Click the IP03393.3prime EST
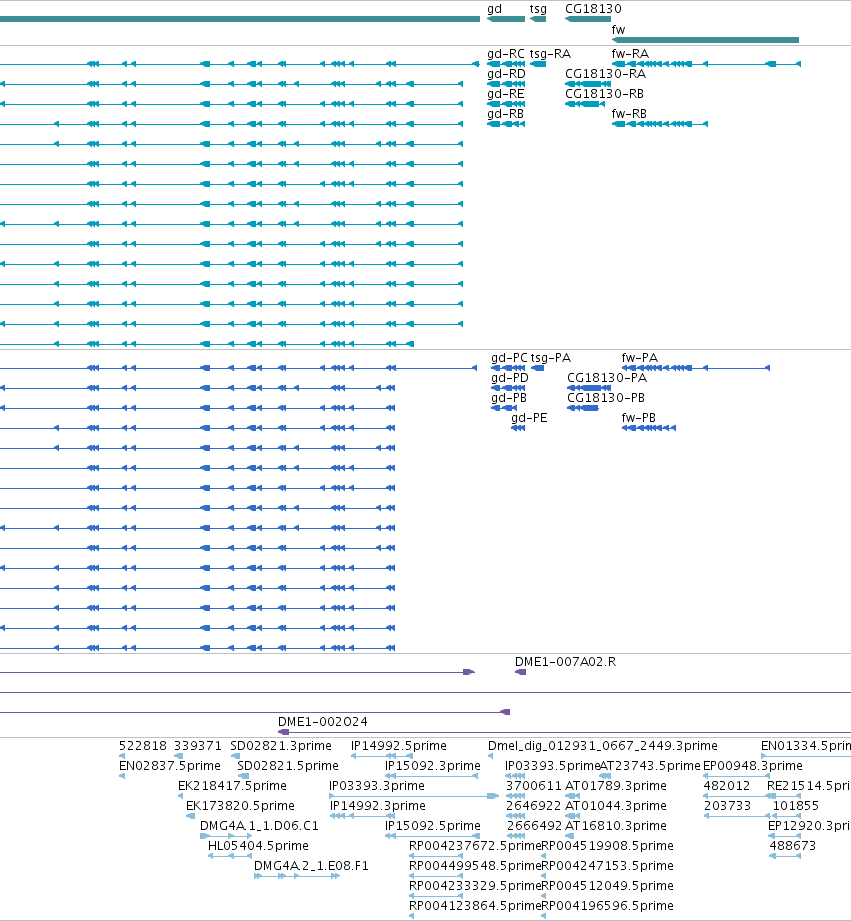 (414, 796)
